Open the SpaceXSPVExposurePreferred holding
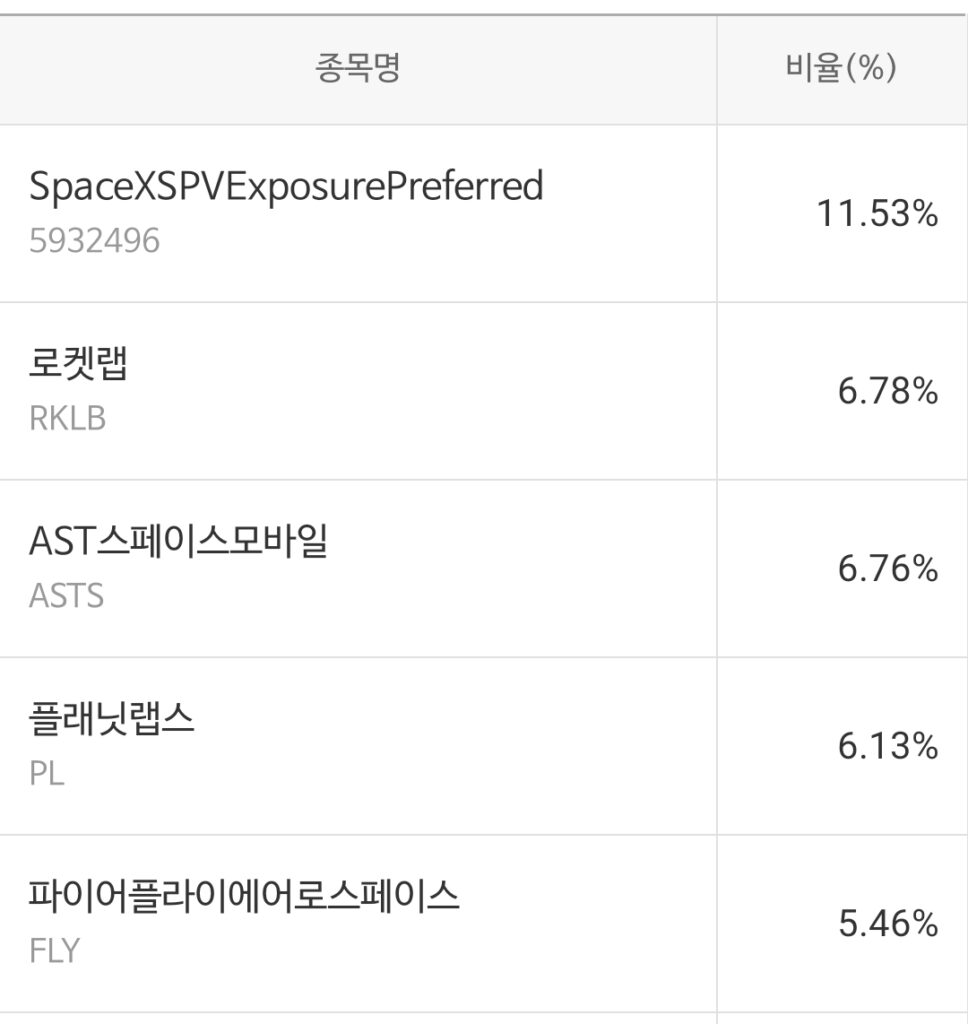The width and height of the screenshot is (968, 1024). tap(286, 187)
